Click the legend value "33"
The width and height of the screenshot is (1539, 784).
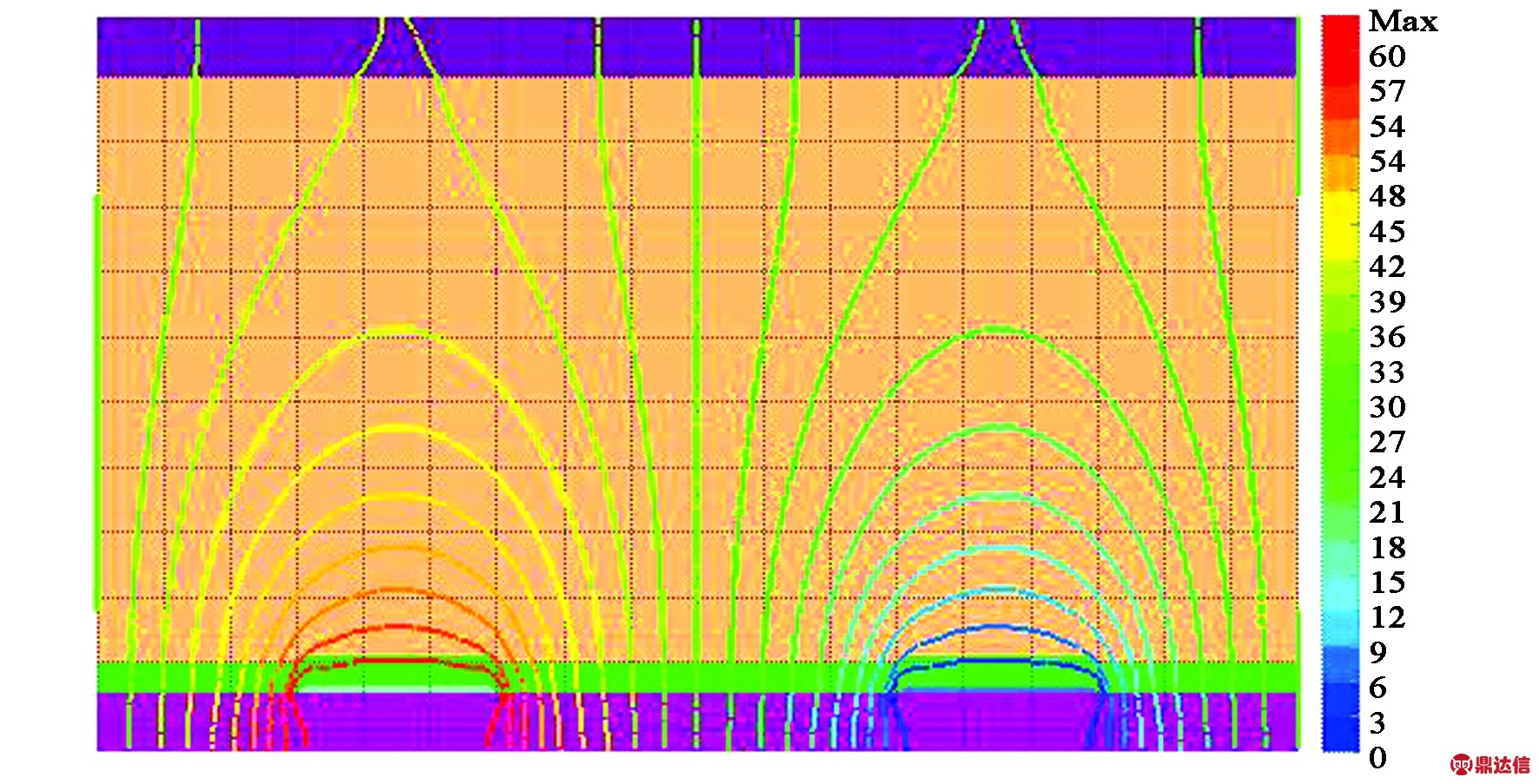coord(1387,372)
